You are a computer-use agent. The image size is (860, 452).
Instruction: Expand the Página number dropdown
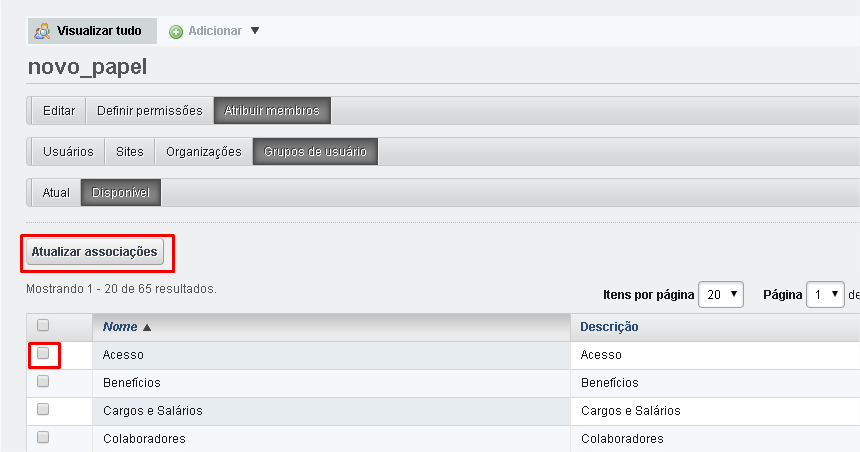(x=825, y=294)
